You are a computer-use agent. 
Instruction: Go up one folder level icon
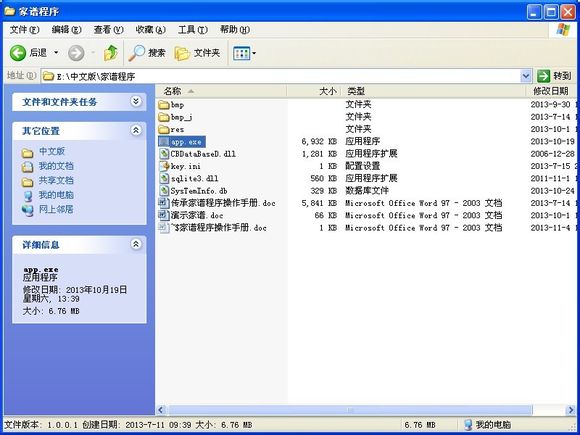(111, 53)
